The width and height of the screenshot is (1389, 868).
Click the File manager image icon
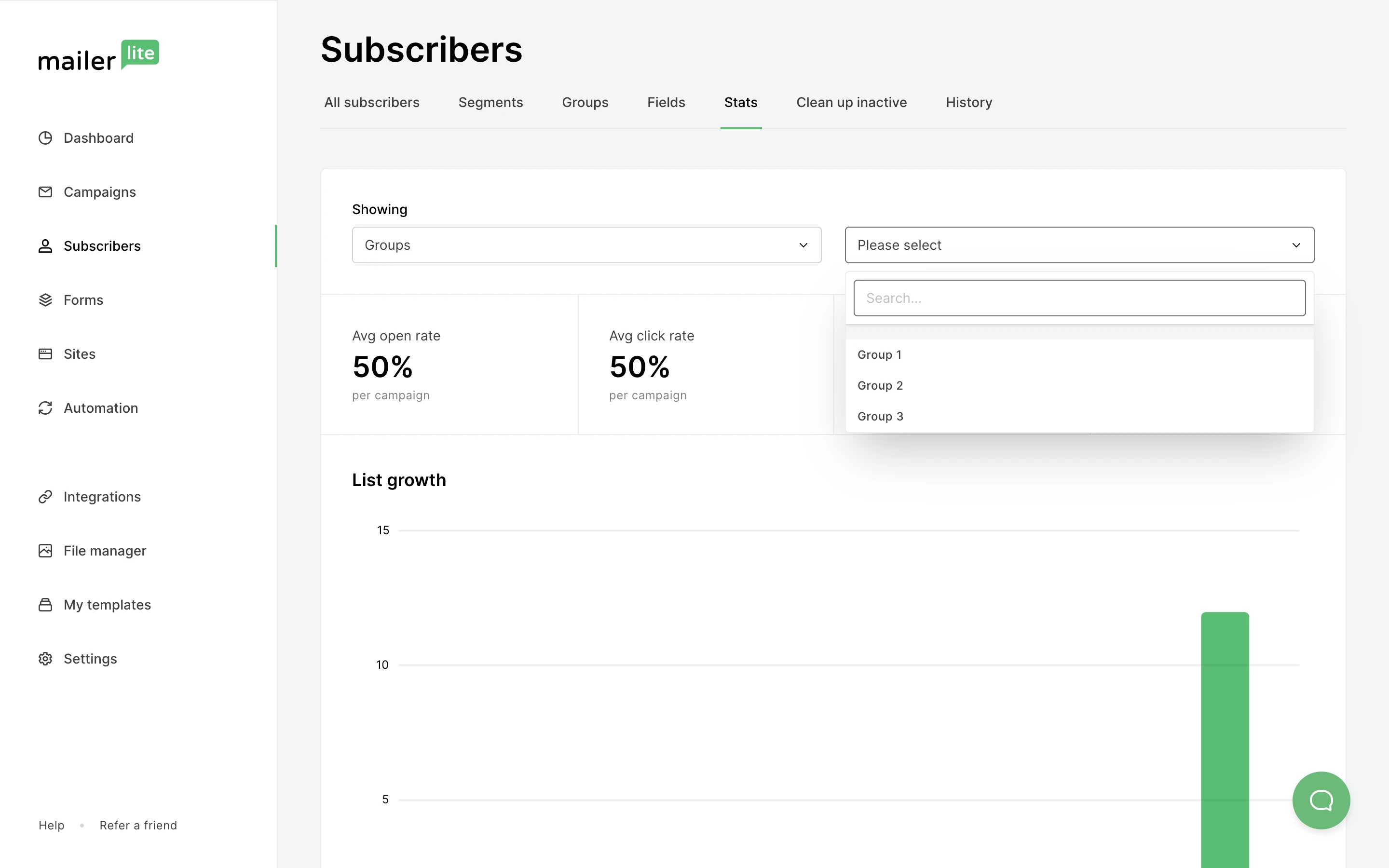click(x=45, y=551)
